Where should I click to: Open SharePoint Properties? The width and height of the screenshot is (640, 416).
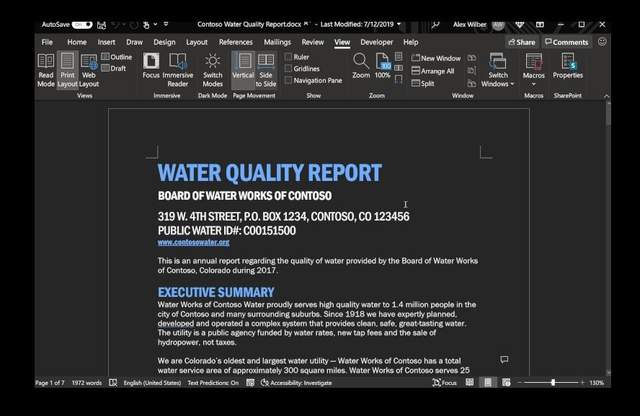[568, 67]
